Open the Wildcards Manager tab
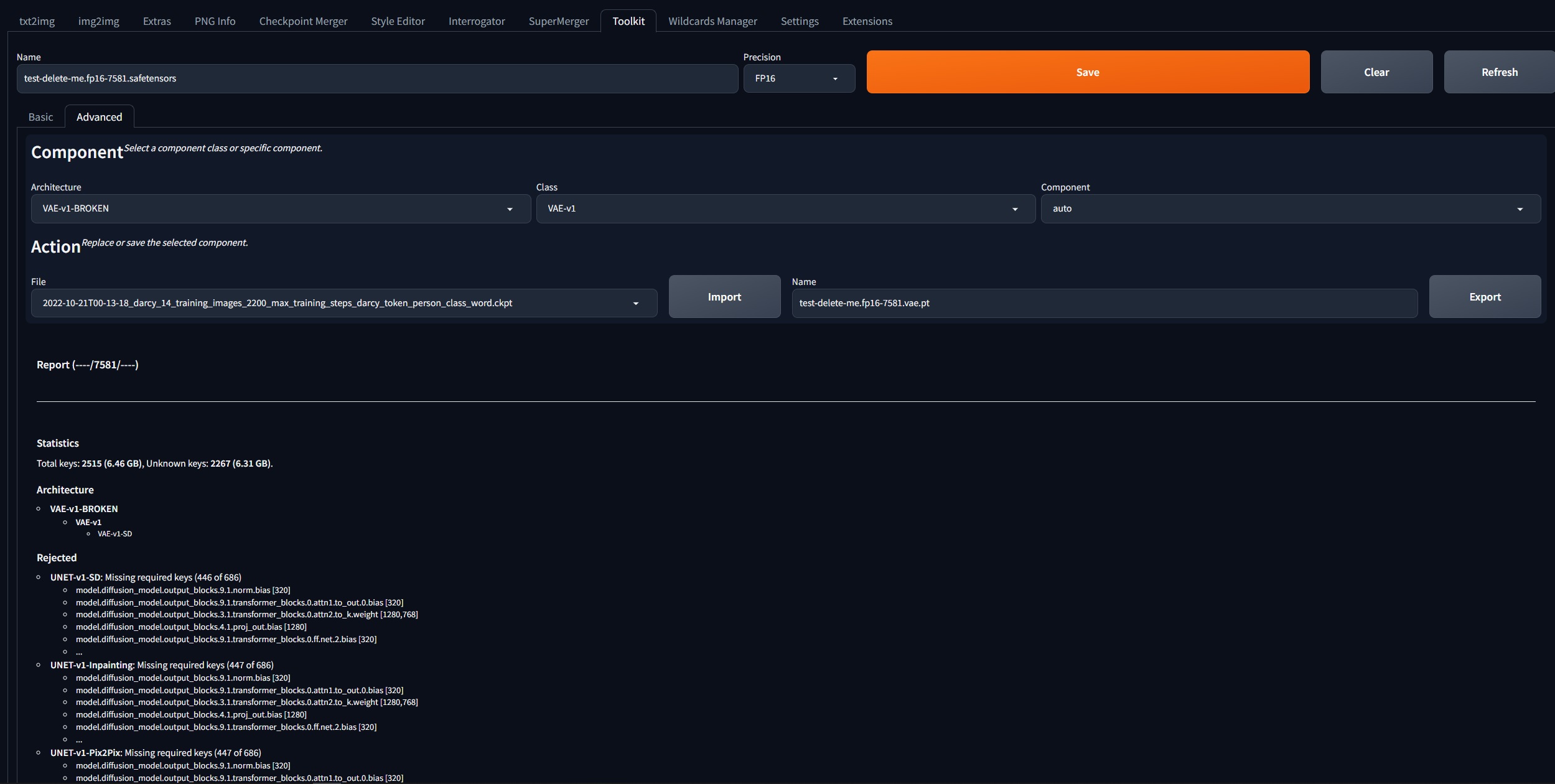Viewport: 1555px width, 784px height. (x=712, y=21)
